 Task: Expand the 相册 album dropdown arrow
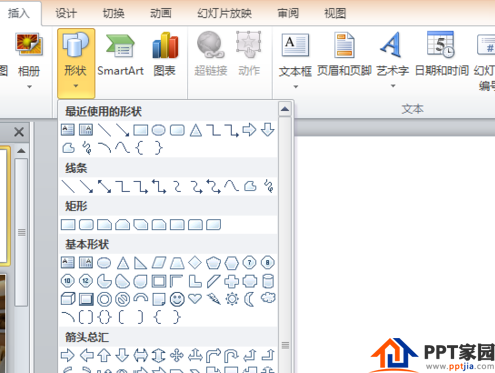click(x=29, y=87)
